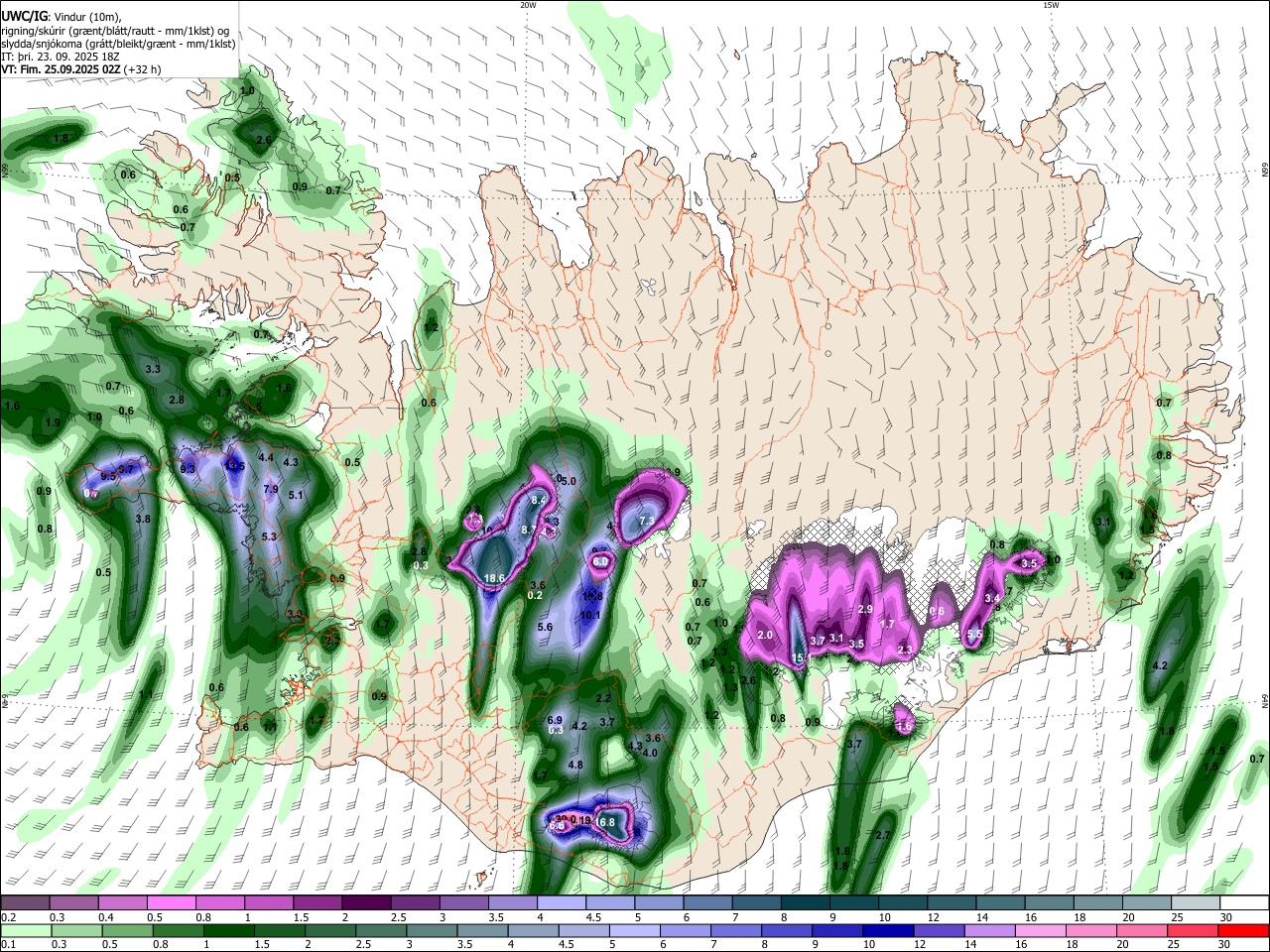The image size is (1270, 952).
Task: Click the 18.6 precipitation value on the map
Action: [494, 578]
